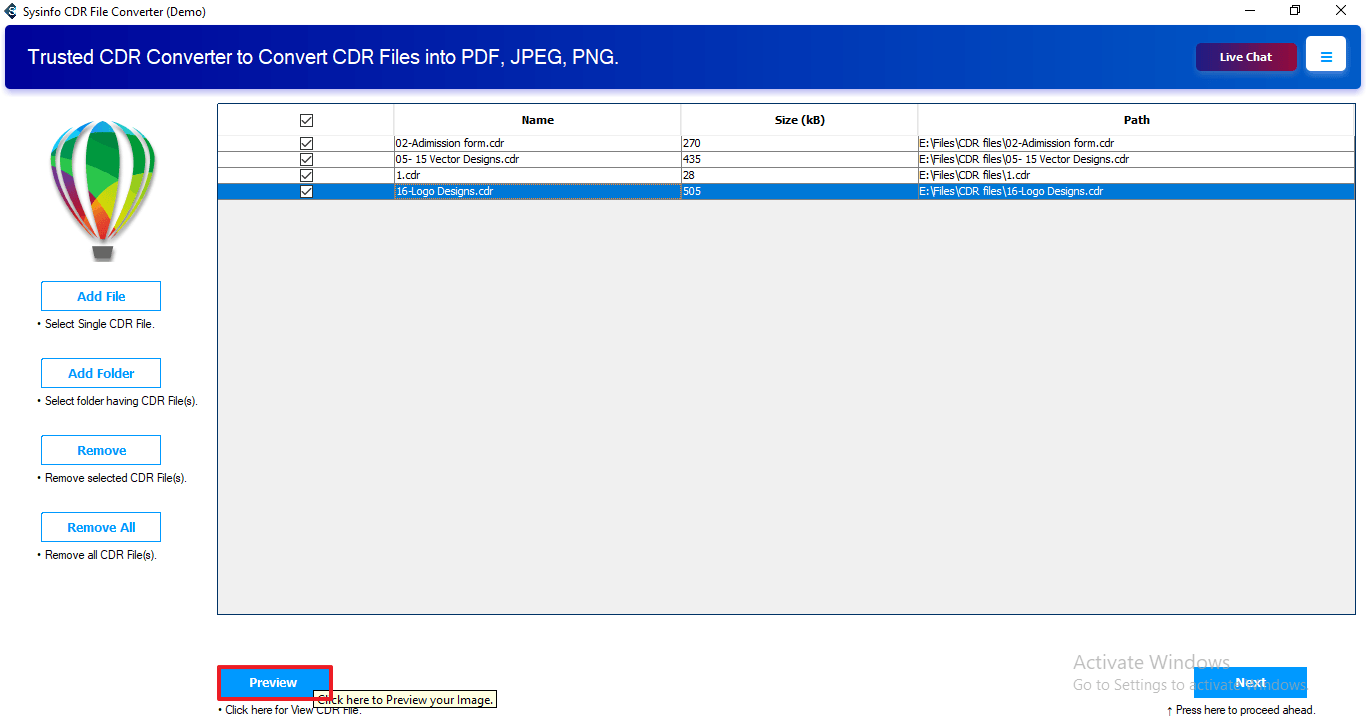The image size is (1366, 728).
Task: Uncheck the 1.cdr checkbox
Action: click(306, 175)
